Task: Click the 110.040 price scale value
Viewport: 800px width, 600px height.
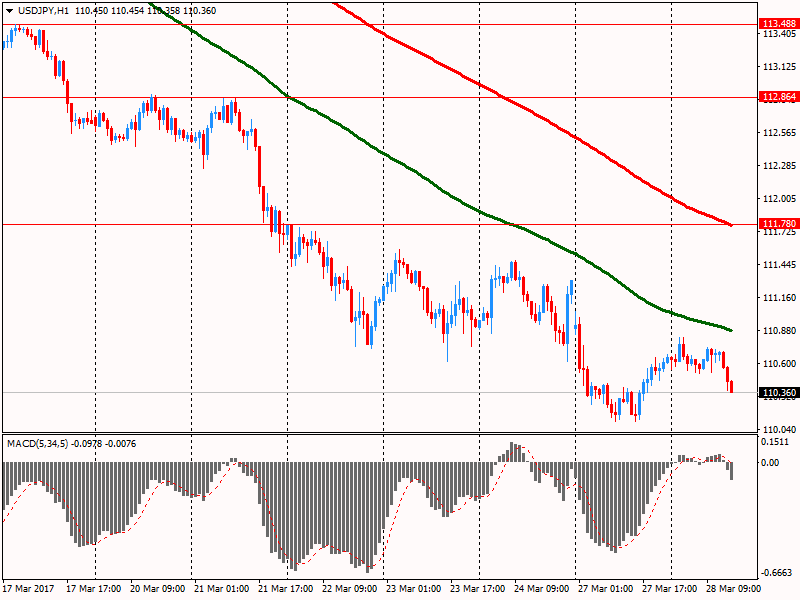Action: click(x=780, y=430)
